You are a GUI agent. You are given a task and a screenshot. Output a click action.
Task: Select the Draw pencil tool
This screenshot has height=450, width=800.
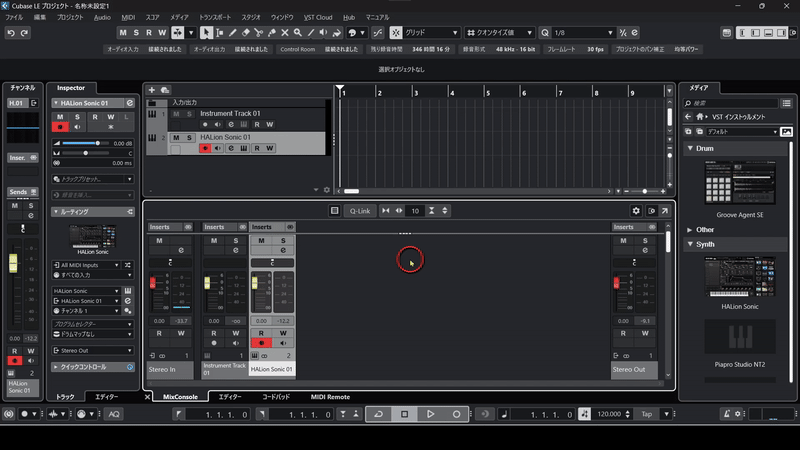[233, 33]
